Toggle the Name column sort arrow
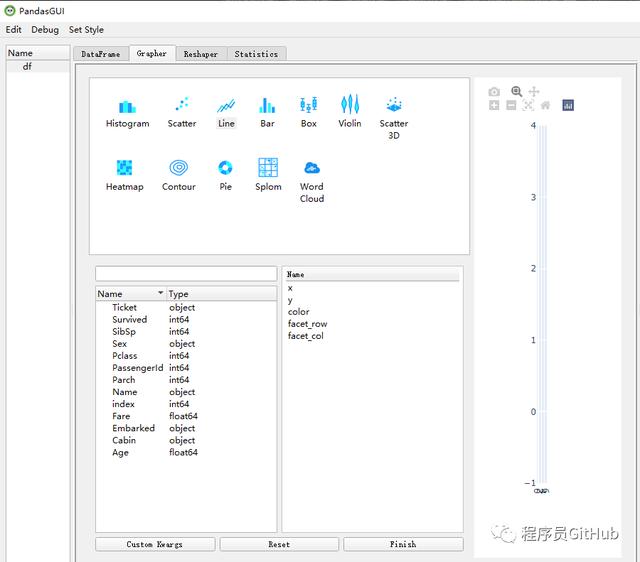640x562 pixels. pos(160,293)
